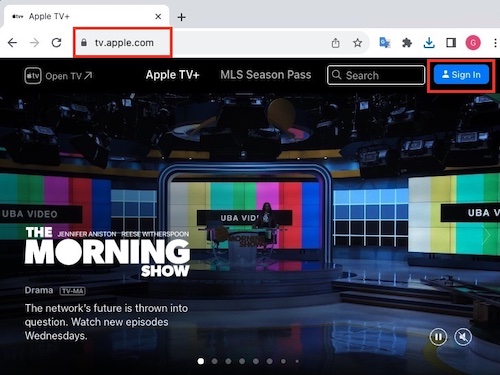Open the MLS Season Pass section
Image resolution: width=500 pixels, height=375 pixels.
(x=266, y=75)
